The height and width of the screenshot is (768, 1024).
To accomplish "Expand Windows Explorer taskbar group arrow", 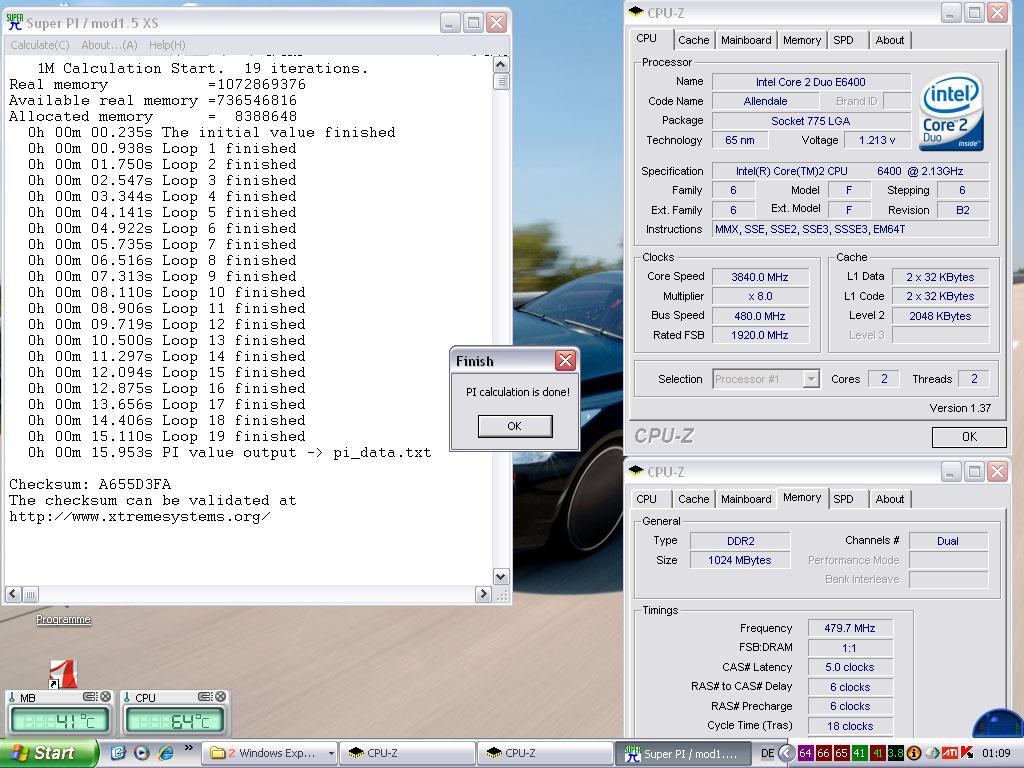I will 331,753.
